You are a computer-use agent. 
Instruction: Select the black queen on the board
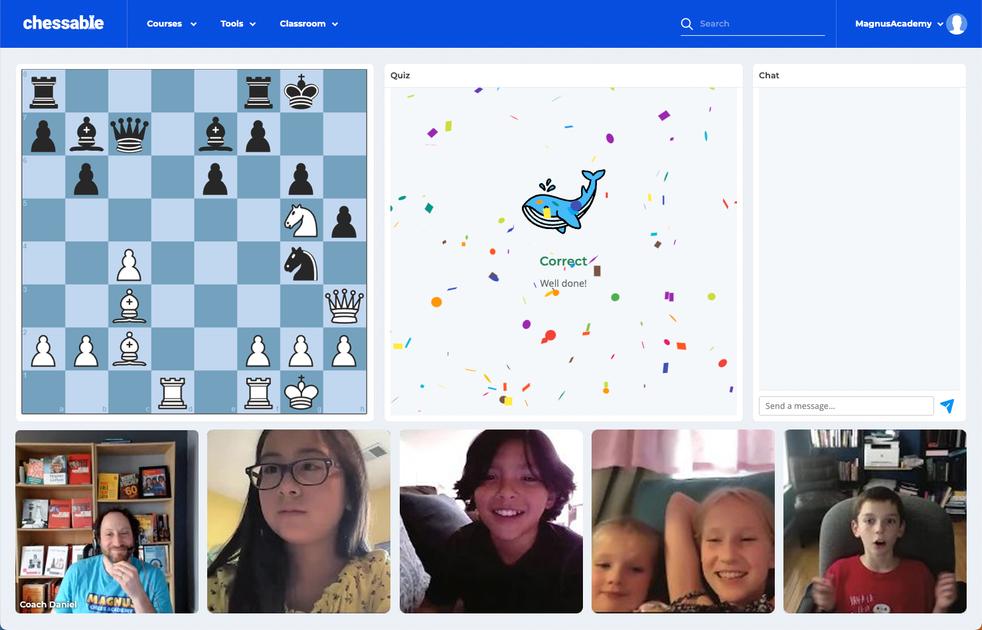tap(129, 133)
